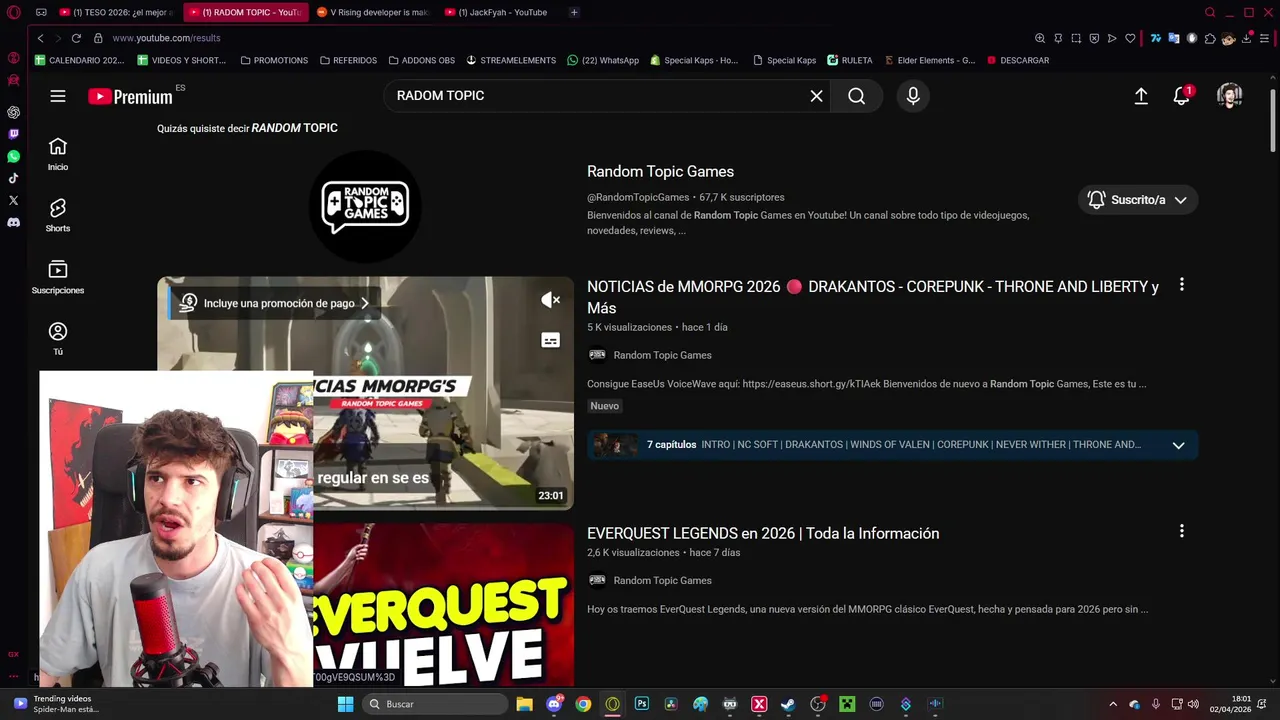Screen dimensions: 1280x720
Task: Go to Inicio in YouTube sidebar
Action: tap(58, 154)
